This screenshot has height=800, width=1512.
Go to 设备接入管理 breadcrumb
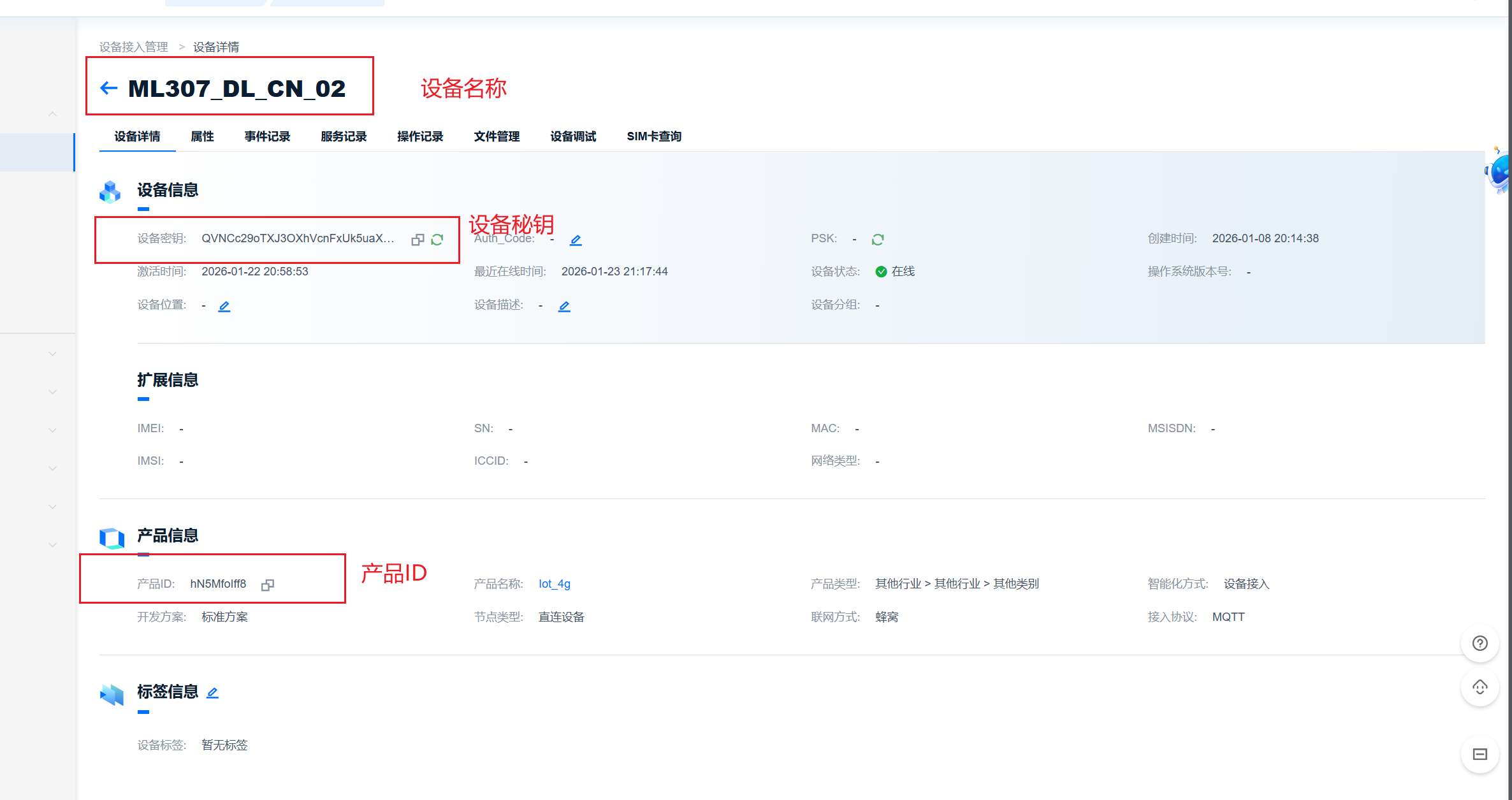coord(133,47)
